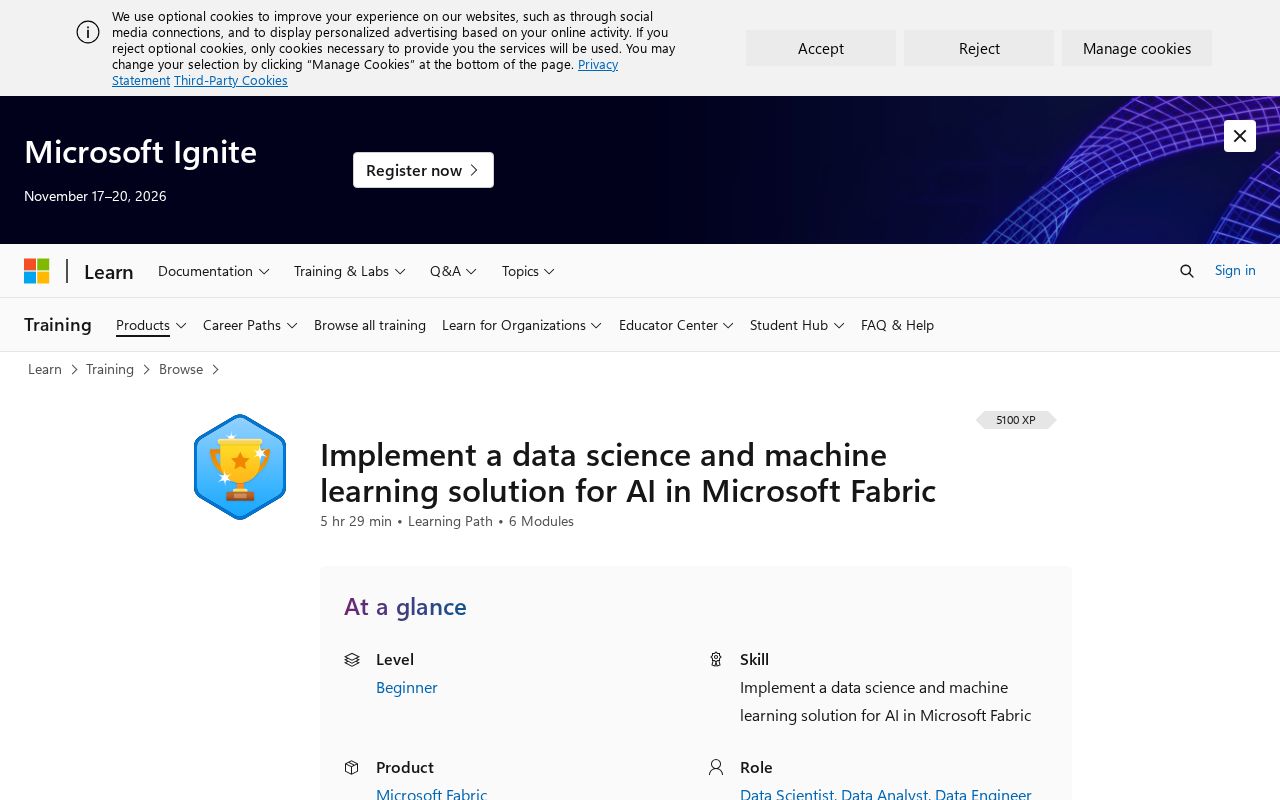Go to Learn breadcrumb
This screenshot has width=1280, height=800.
coord(45,369)
